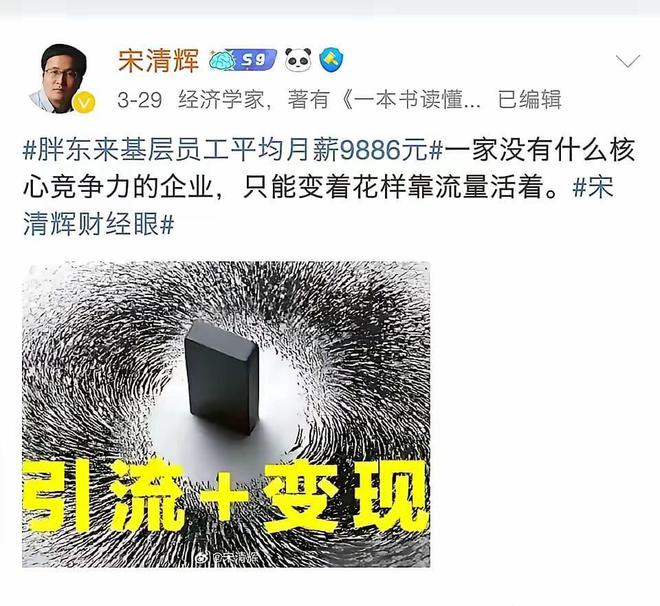View the 已编辑 edit history
Viewport: 660px width, 606px height.
click(530, 100)
